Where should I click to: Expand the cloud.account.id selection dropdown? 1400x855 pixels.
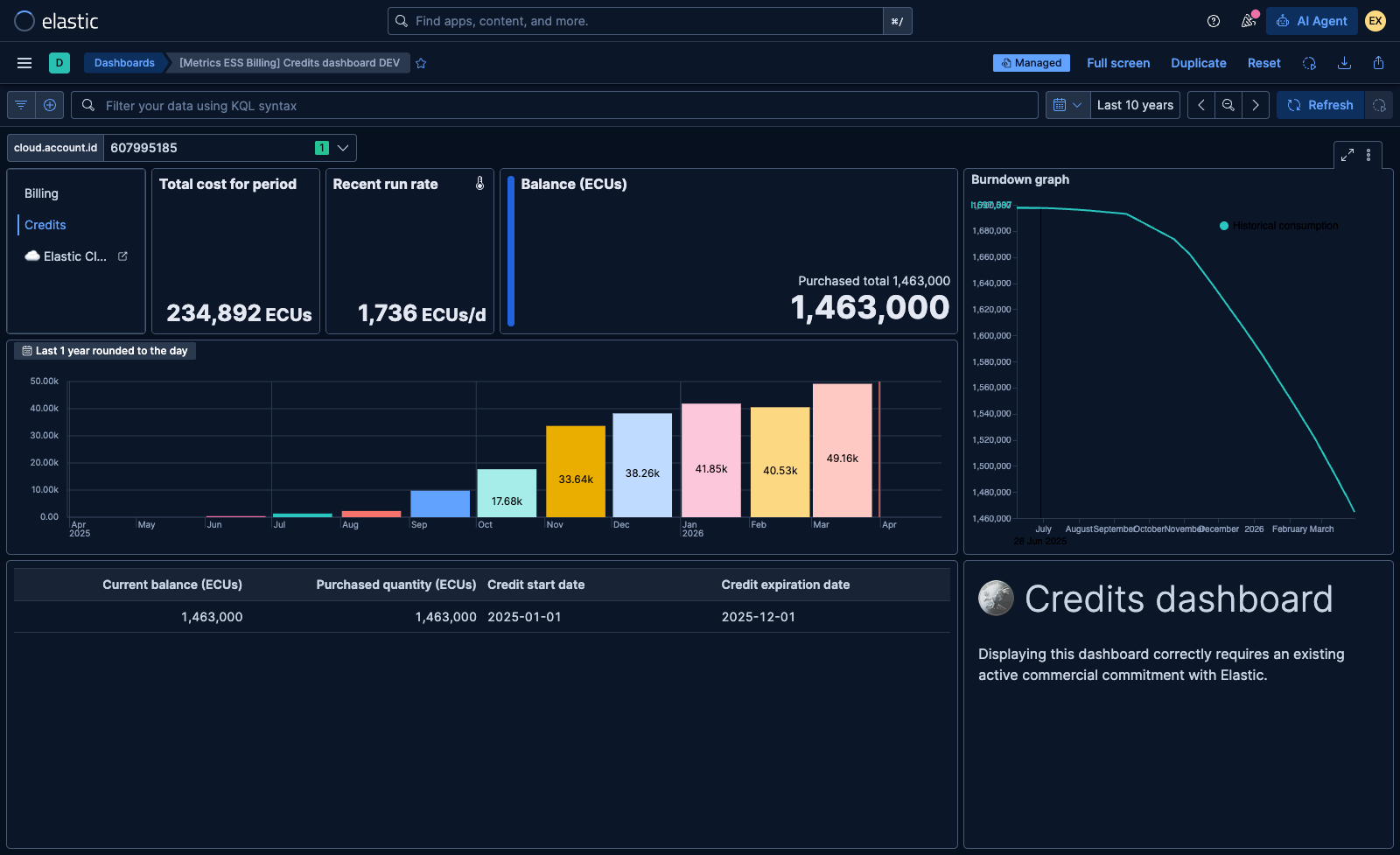tap(344, 147)
